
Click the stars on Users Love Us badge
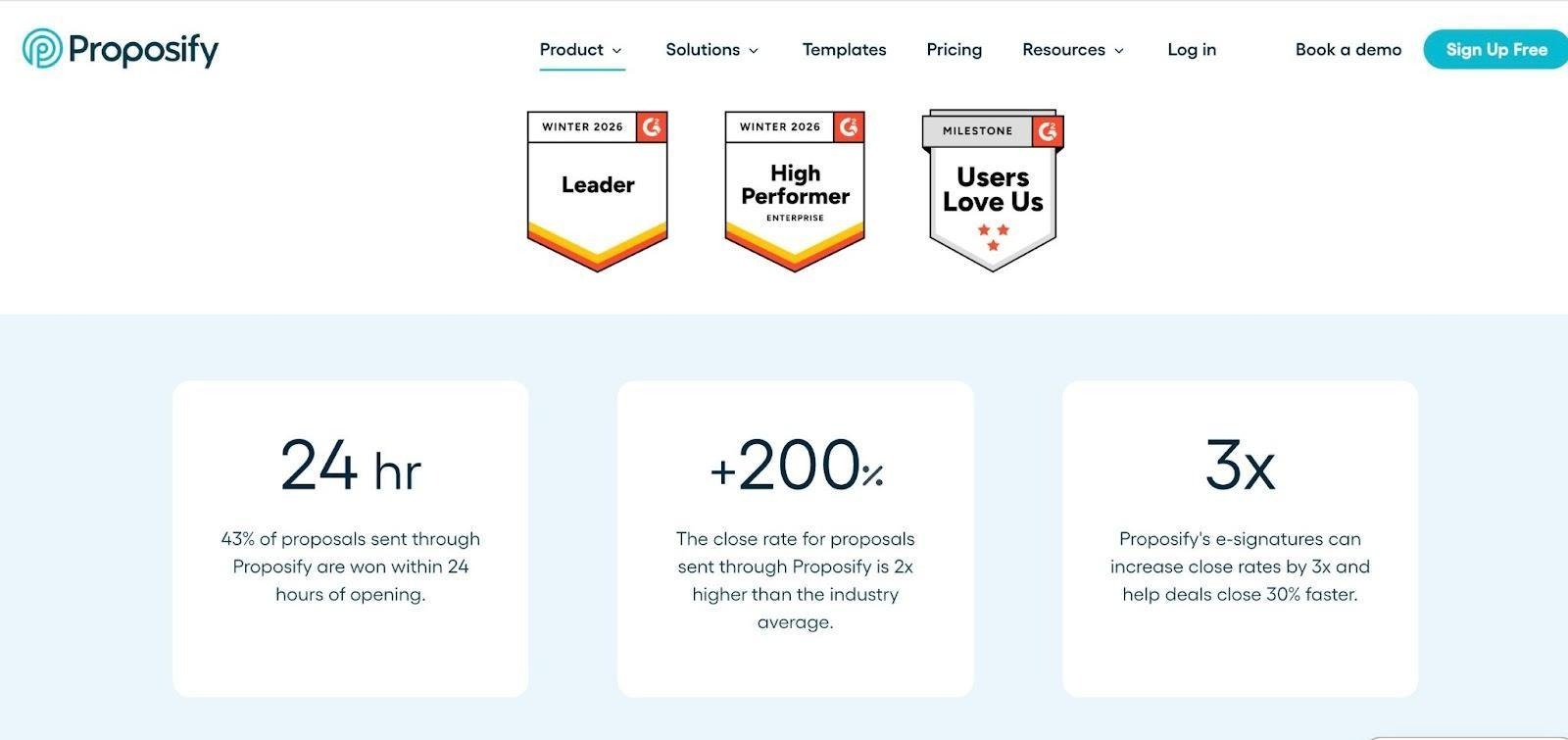[993, 236]
